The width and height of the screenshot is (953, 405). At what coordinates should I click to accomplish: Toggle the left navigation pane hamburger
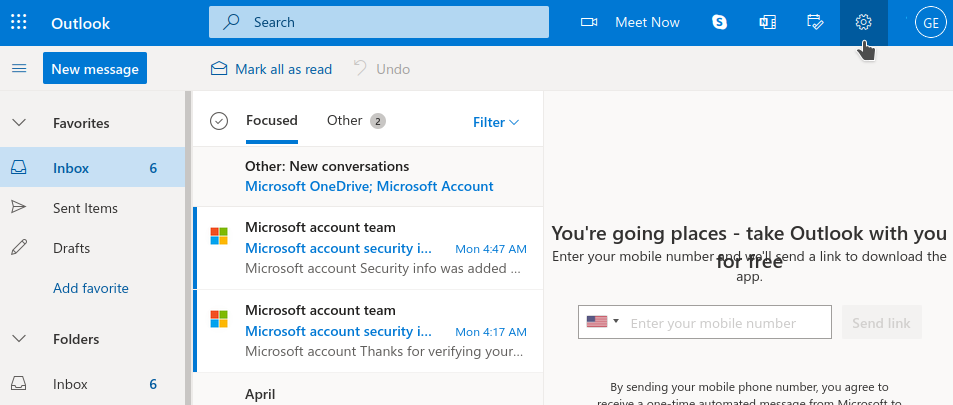19,68
